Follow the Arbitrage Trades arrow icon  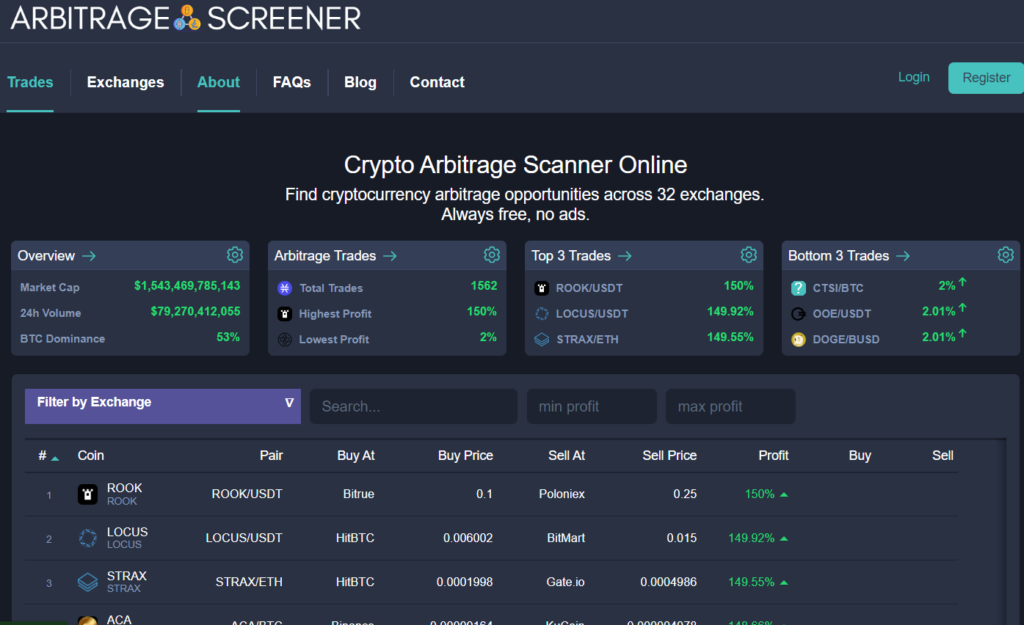pyautogui.click(x=390, y=256)
